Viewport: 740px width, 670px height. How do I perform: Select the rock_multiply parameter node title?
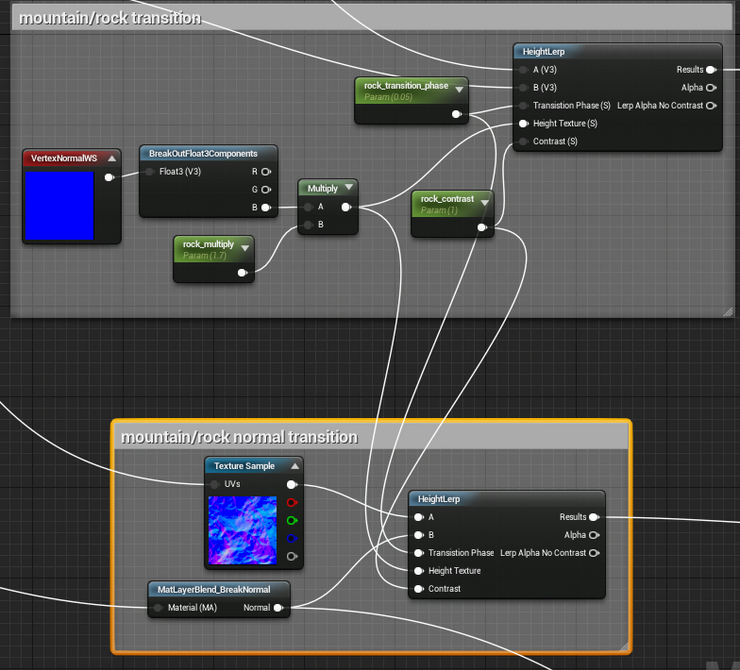tap(209, 244)
